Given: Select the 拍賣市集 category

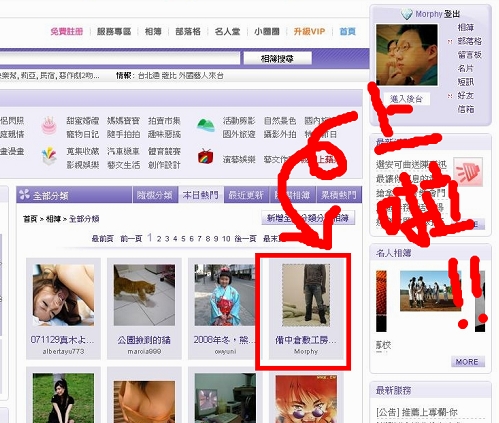Looking at the screenshot, I should [164, 121].
